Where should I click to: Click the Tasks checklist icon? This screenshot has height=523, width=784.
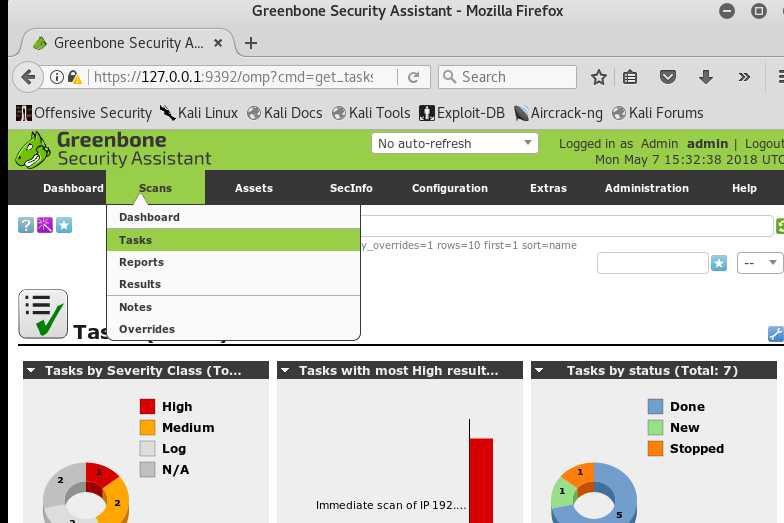43,314
